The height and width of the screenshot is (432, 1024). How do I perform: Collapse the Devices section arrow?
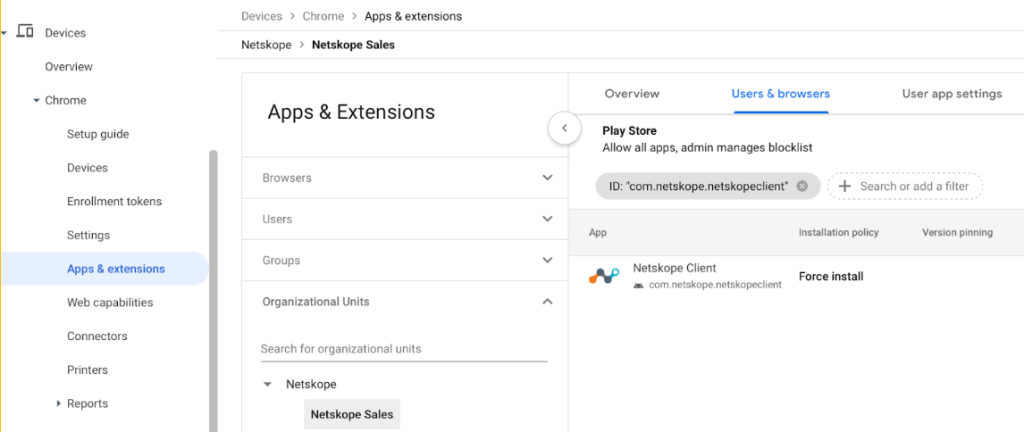click(3, 33)
